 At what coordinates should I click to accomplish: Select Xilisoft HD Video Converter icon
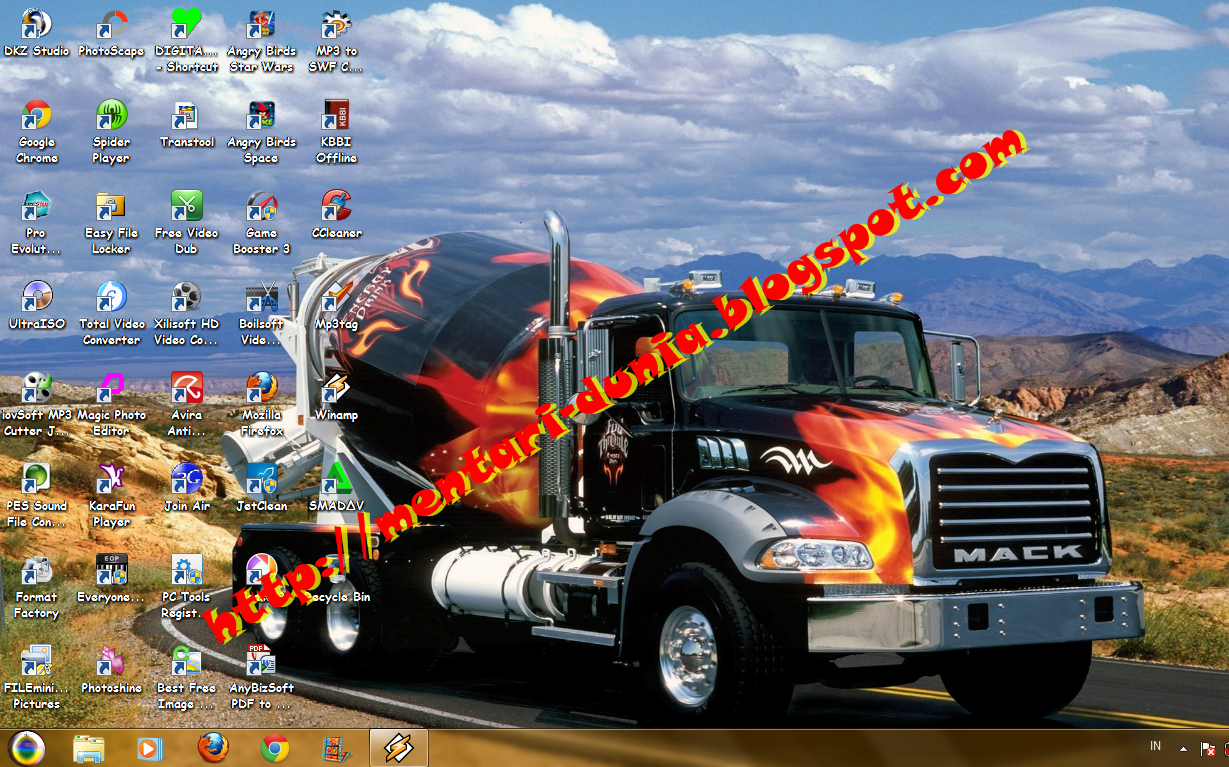186,313
